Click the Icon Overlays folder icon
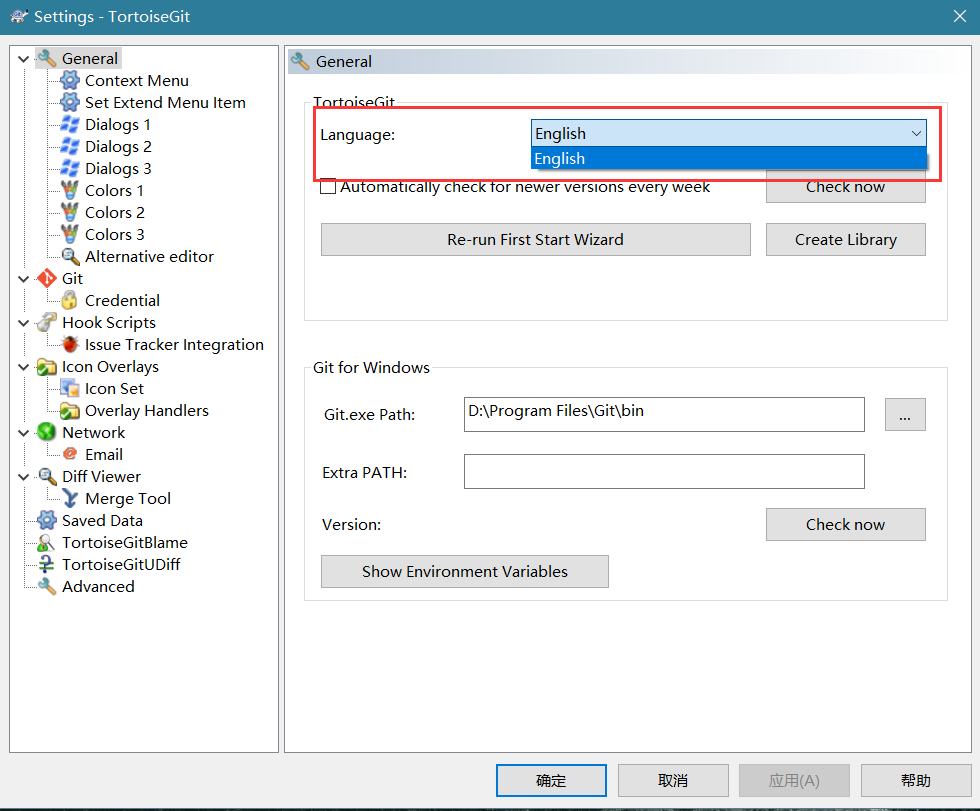Screen dimensions: 980x811 [47, 366]
